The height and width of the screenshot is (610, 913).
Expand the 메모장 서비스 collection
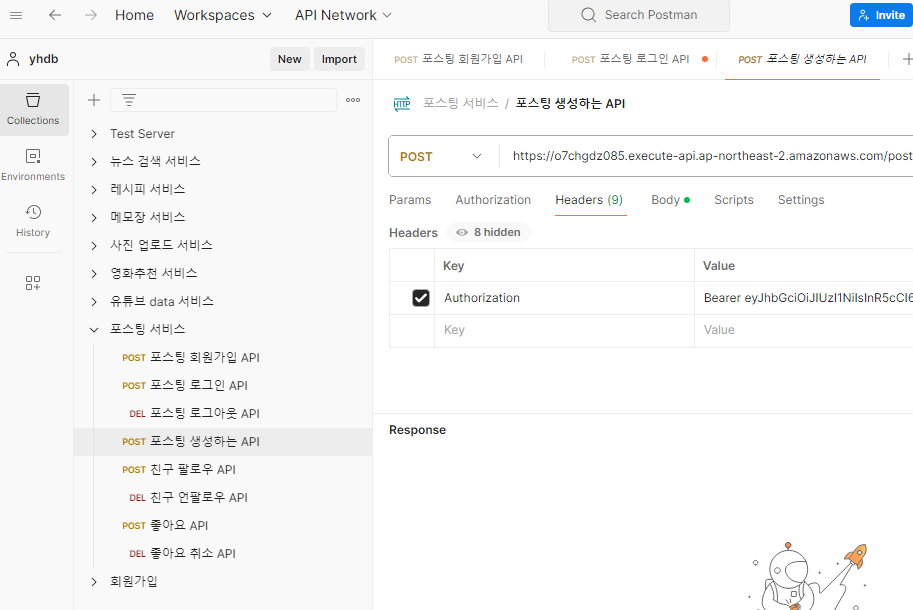click(x=94, y=218)
